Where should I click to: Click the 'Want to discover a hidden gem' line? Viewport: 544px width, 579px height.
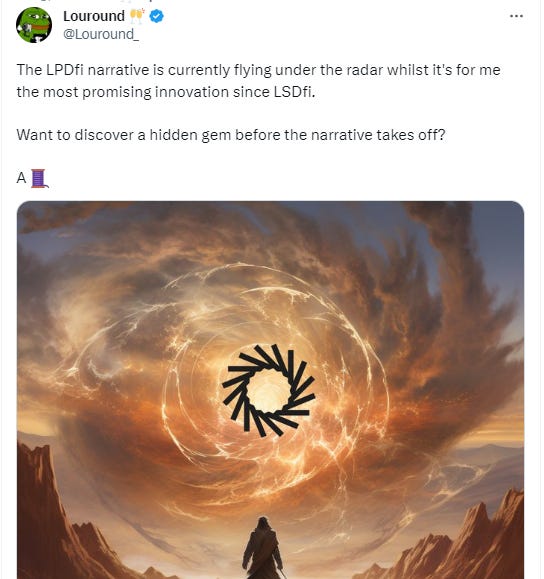point(231,135)
